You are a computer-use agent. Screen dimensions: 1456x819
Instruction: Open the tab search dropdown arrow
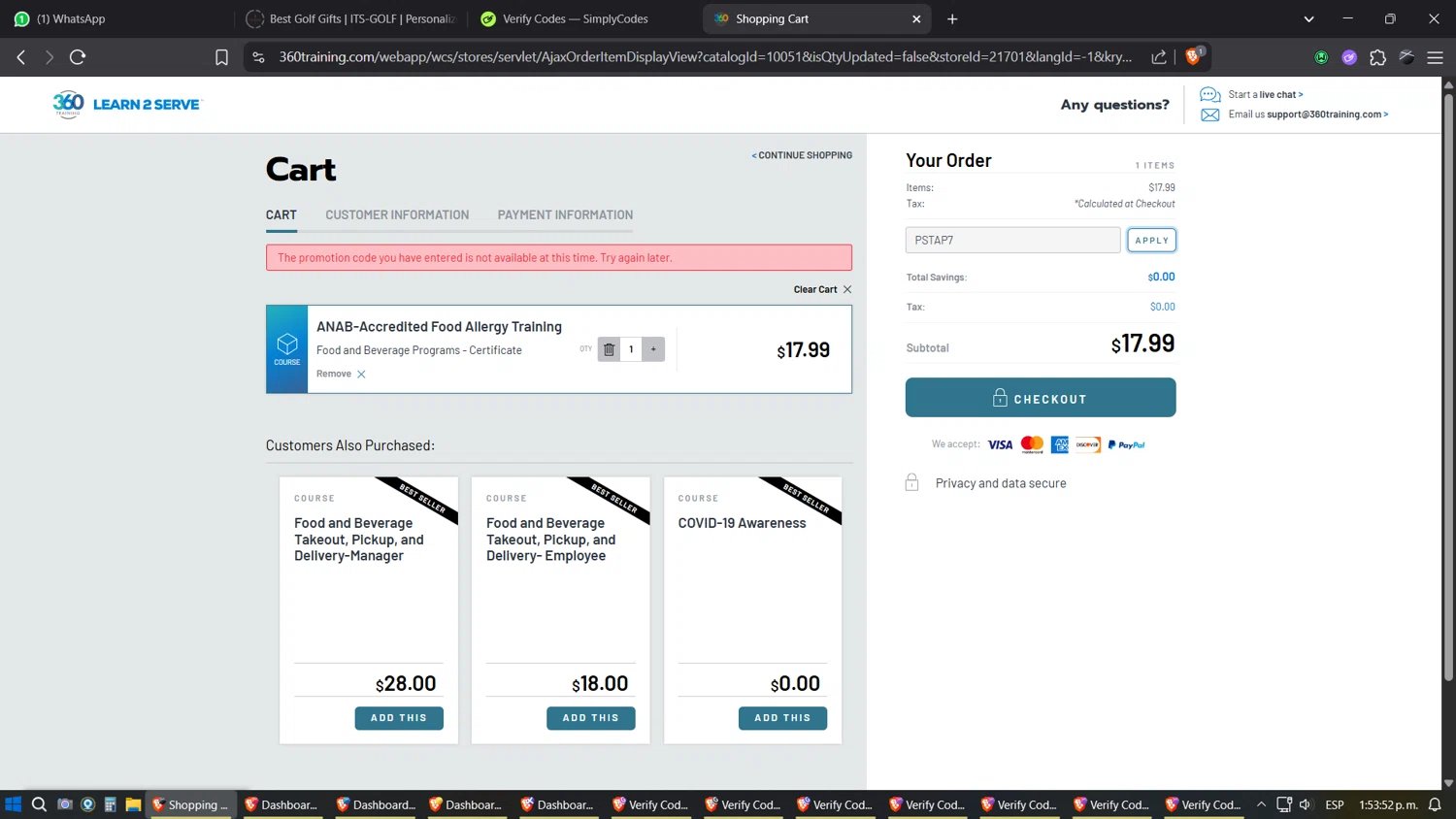pos(1308,18)
